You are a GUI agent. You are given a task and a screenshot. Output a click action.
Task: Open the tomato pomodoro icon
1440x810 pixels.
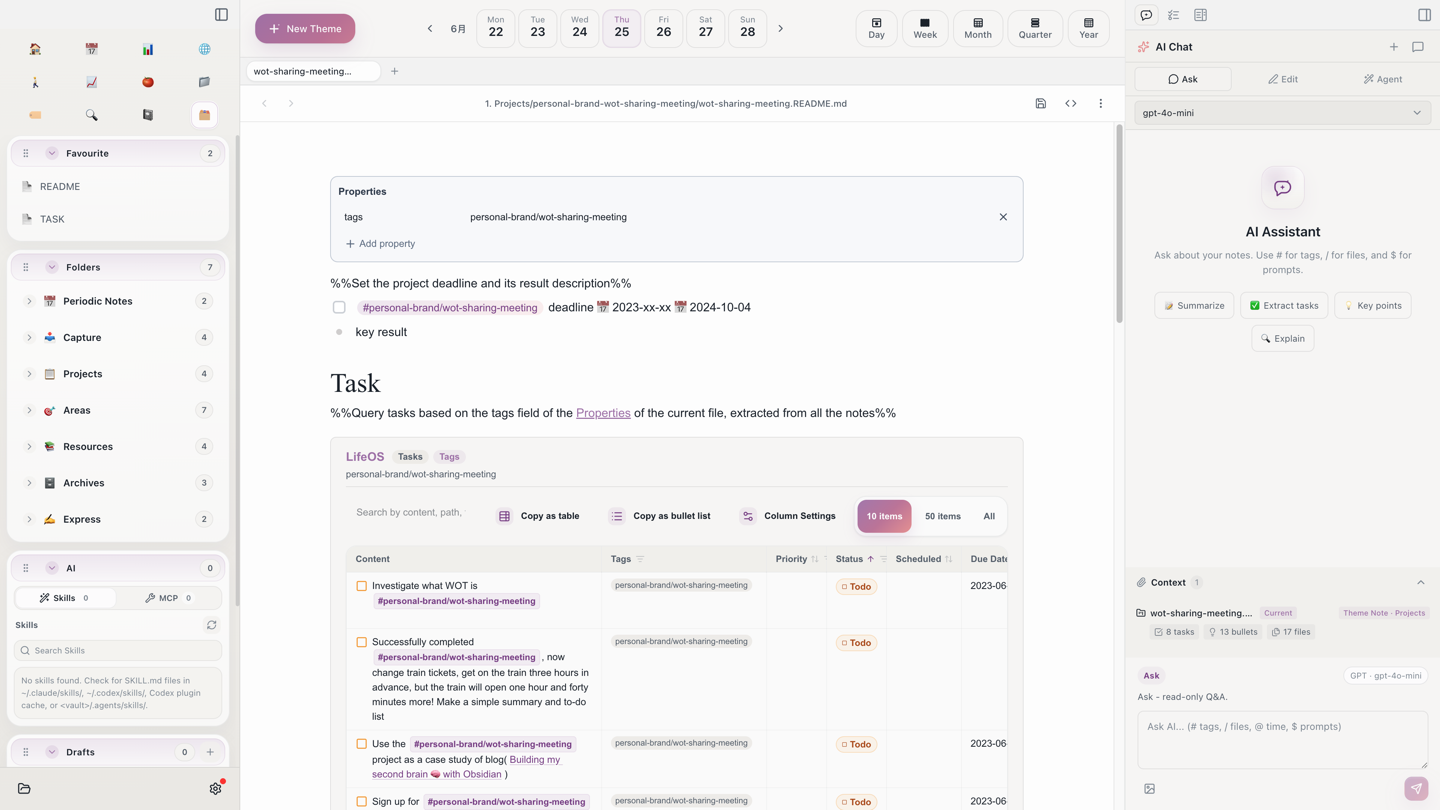(x=148, y=82)
